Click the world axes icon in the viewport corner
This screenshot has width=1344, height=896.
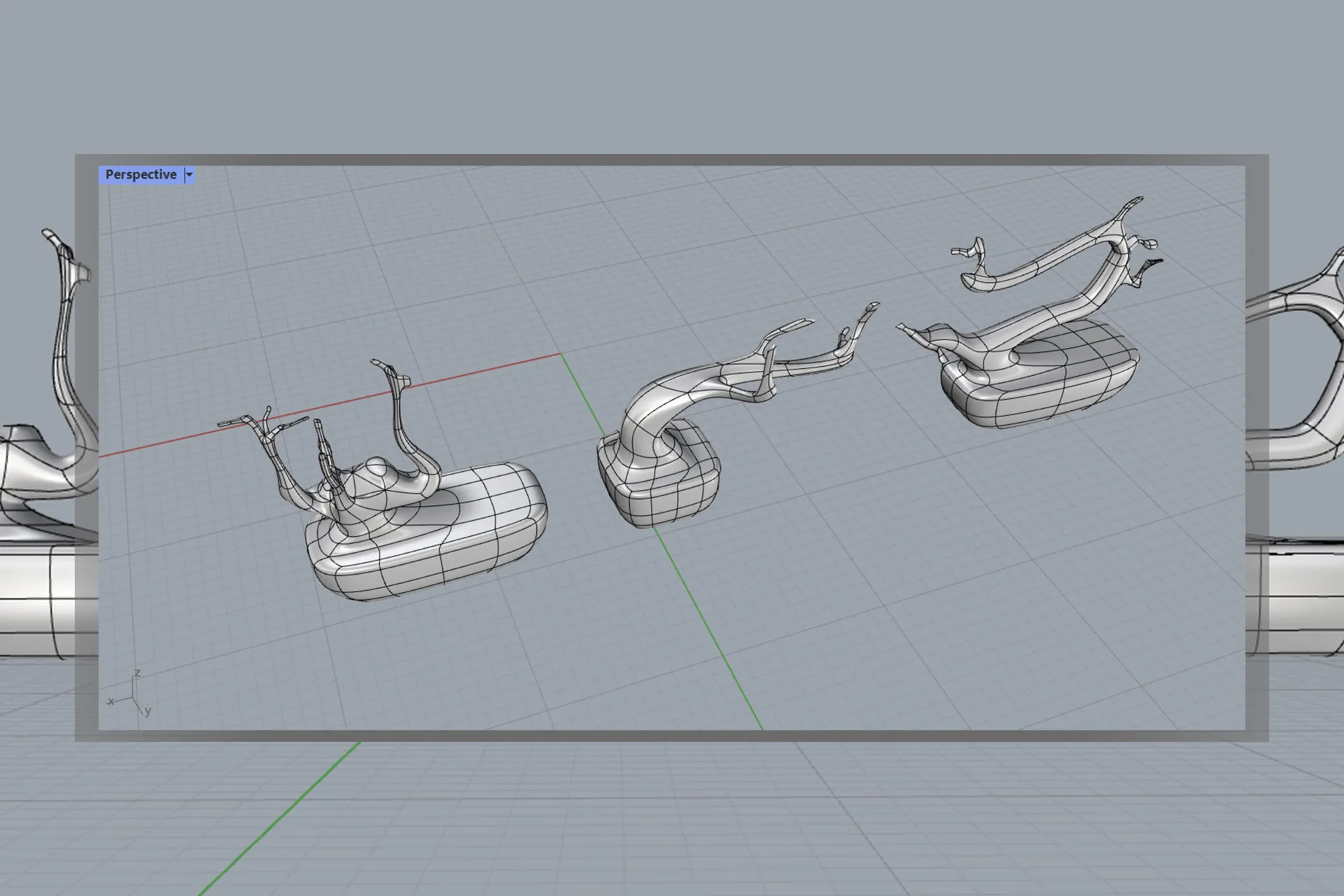click(132, 696)
